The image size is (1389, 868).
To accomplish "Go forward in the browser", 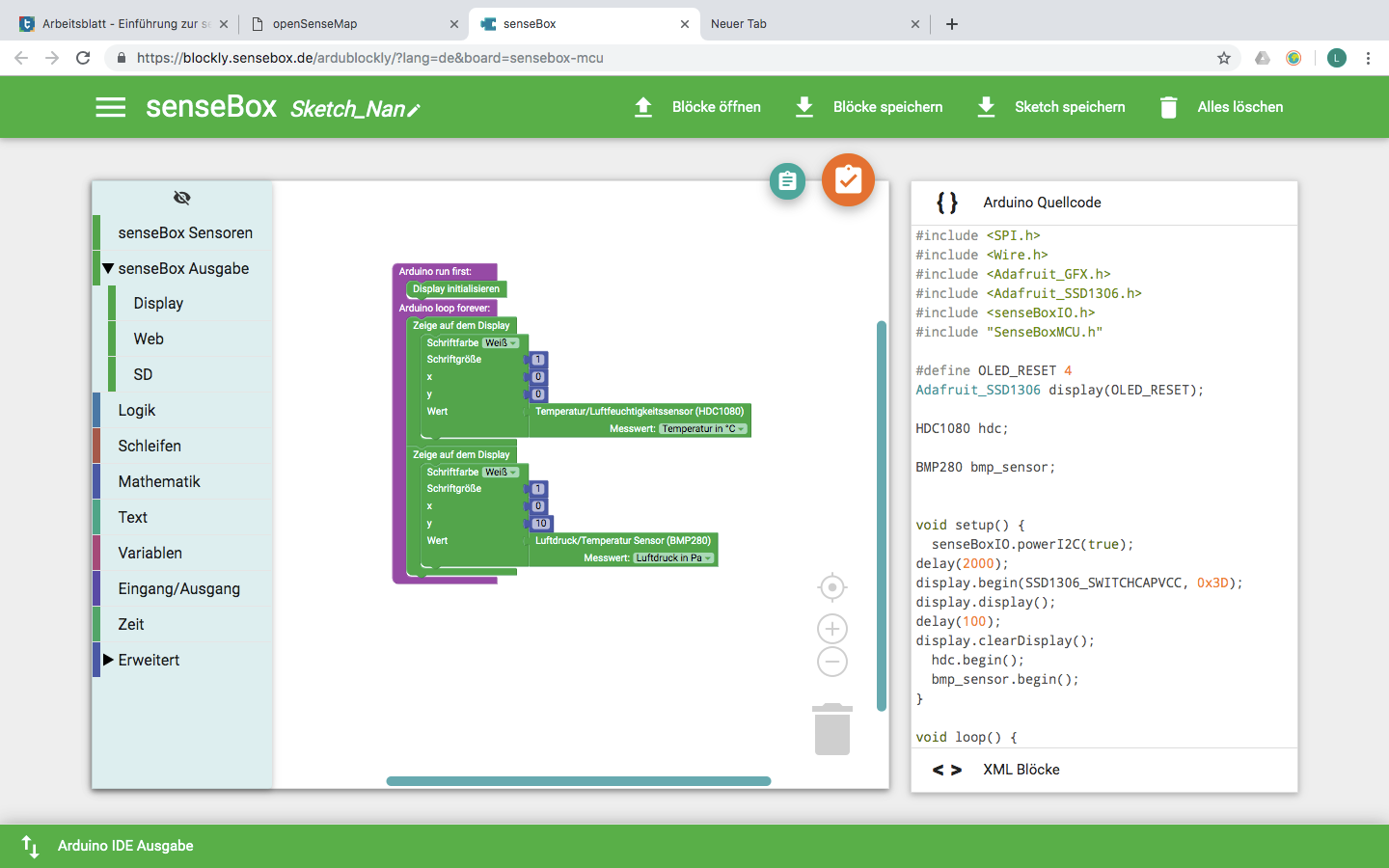I will point(52,58).
